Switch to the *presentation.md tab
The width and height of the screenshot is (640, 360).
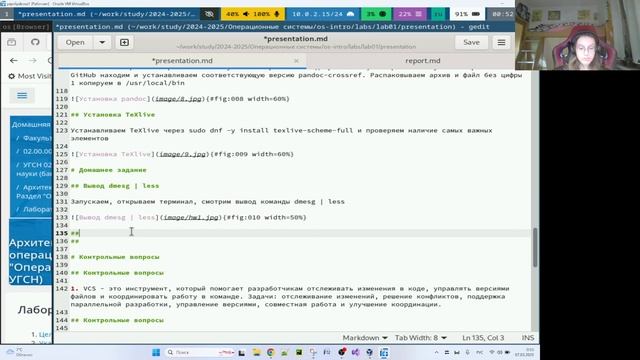[x=182, y=61]
